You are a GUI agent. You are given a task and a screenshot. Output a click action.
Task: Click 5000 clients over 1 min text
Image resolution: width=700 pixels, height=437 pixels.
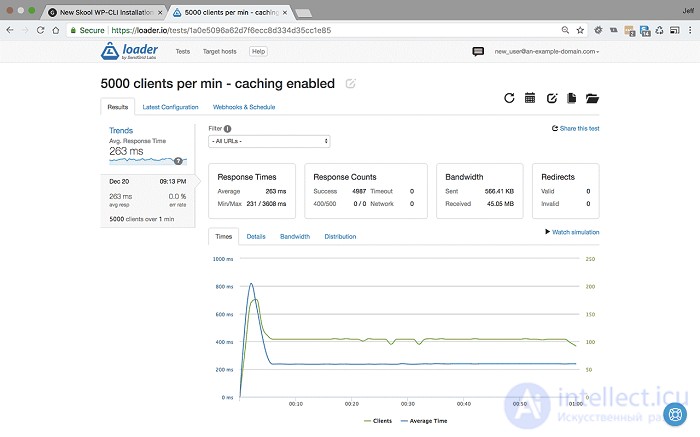(x=142, y=219)
